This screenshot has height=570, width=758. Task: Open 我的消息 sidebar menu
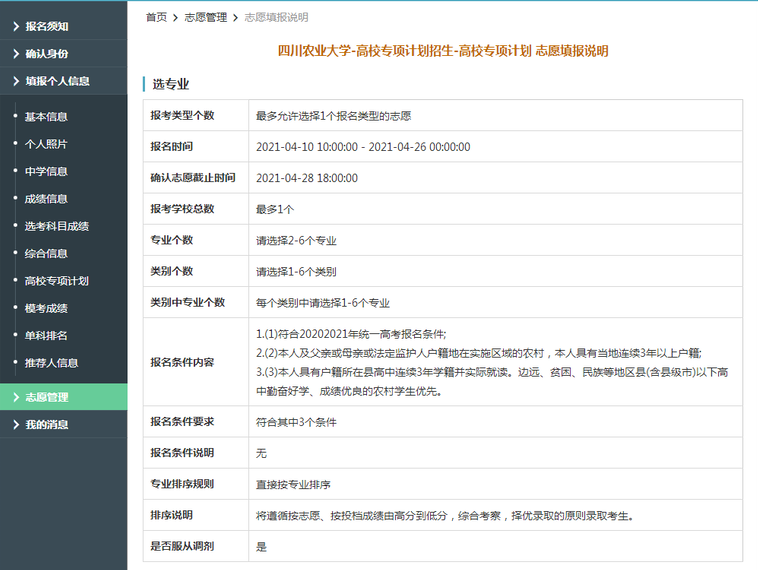click(63, 425)
